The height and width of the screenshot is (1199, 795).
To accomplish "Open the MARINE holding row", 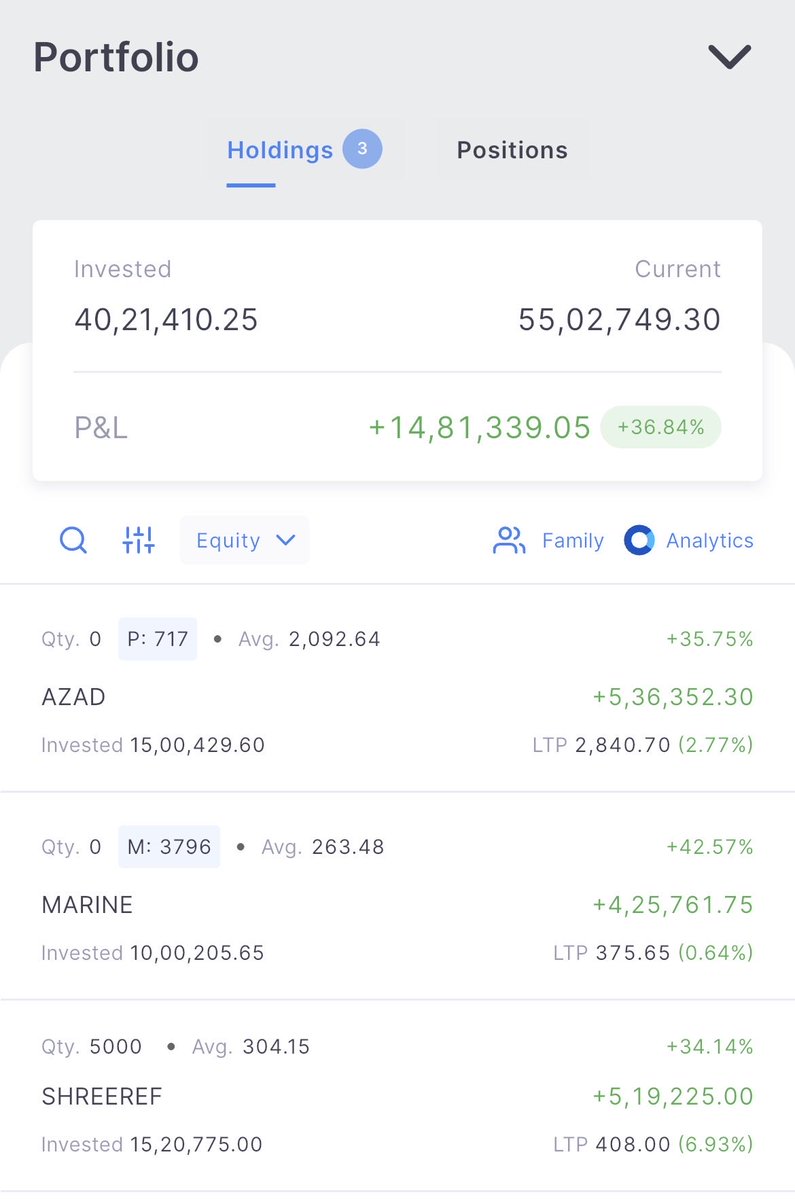I will click(398, 896).
